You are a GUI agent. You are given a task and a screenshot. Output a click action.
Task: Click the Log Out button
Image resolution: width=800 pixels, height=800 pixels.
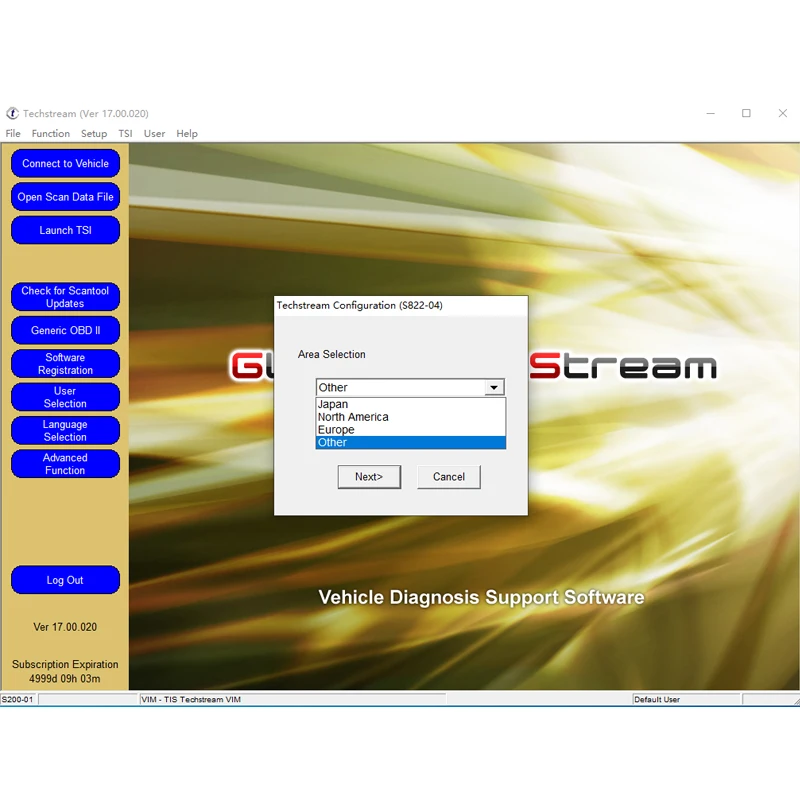click(x=65, y=580)
